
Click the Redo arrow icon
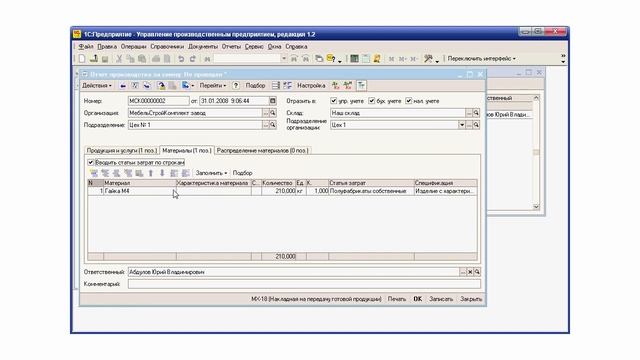pos(193,59)
